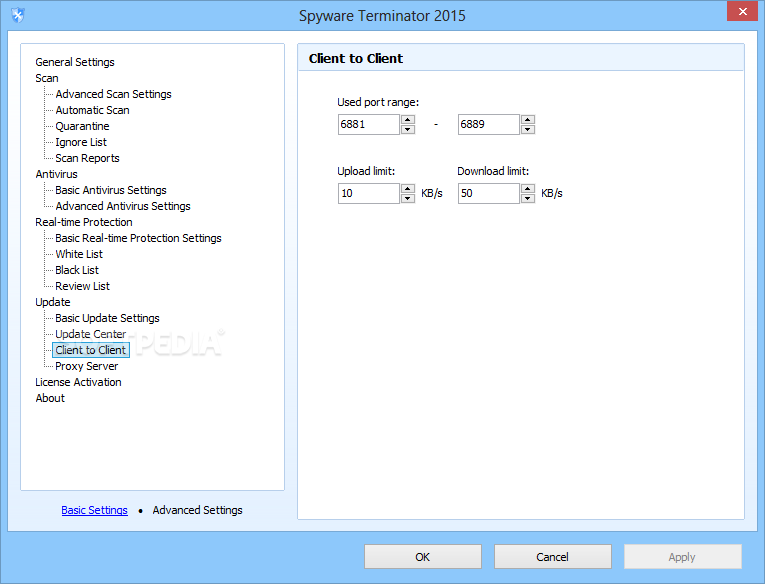Go to Automatic Scan settings
The height and width of the screenshot is (584, 765).
(92, 110)
